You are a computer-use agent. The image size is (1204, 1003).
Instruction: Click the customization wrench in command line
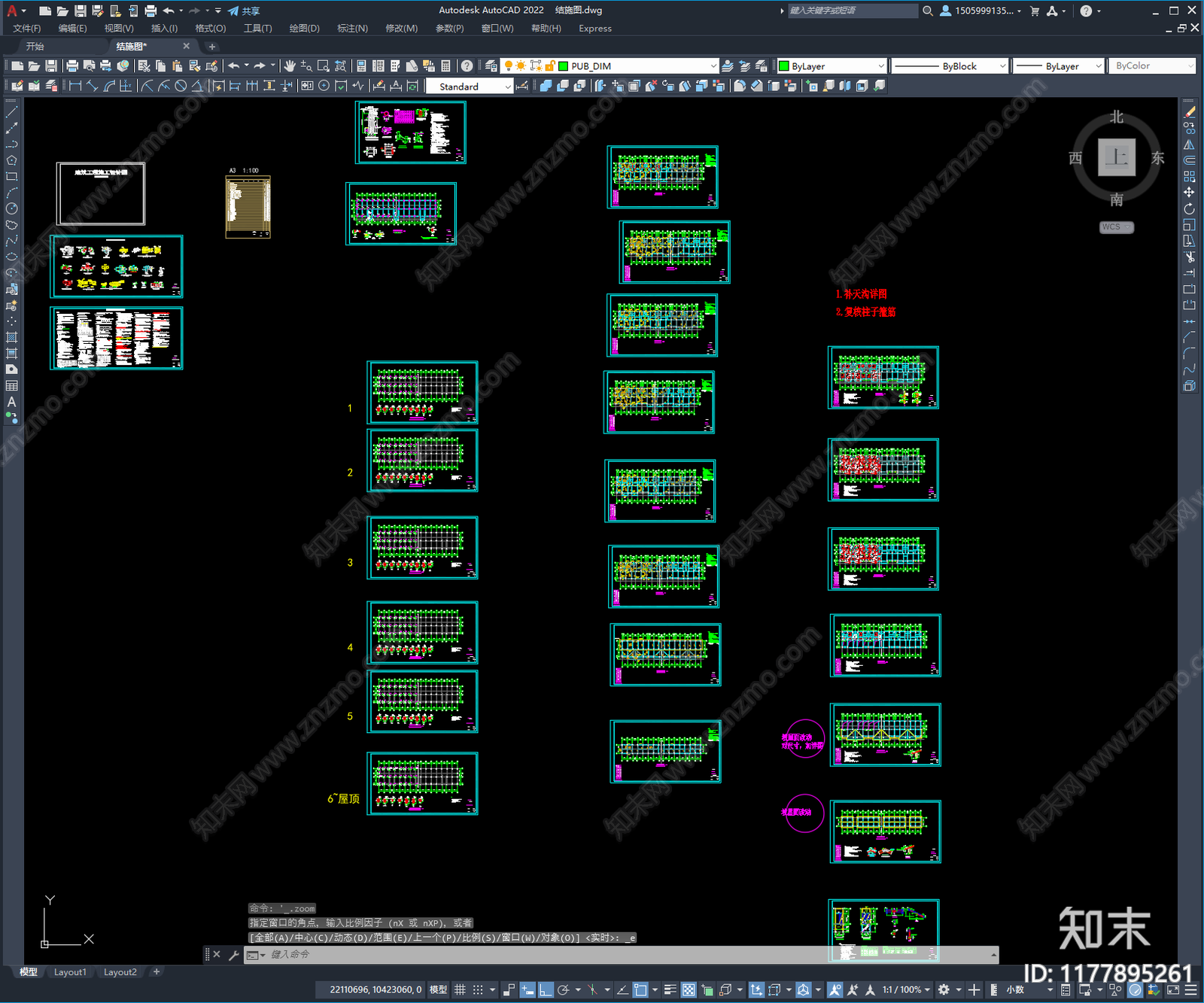[234, 955]
